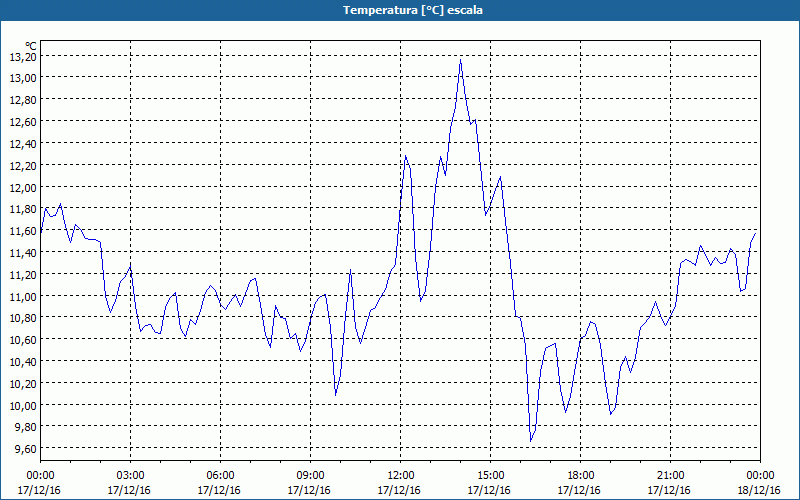This screenshot has height=500, width=800.
Task: Select the 12,80 y-axis value
Action: point(23,100)
